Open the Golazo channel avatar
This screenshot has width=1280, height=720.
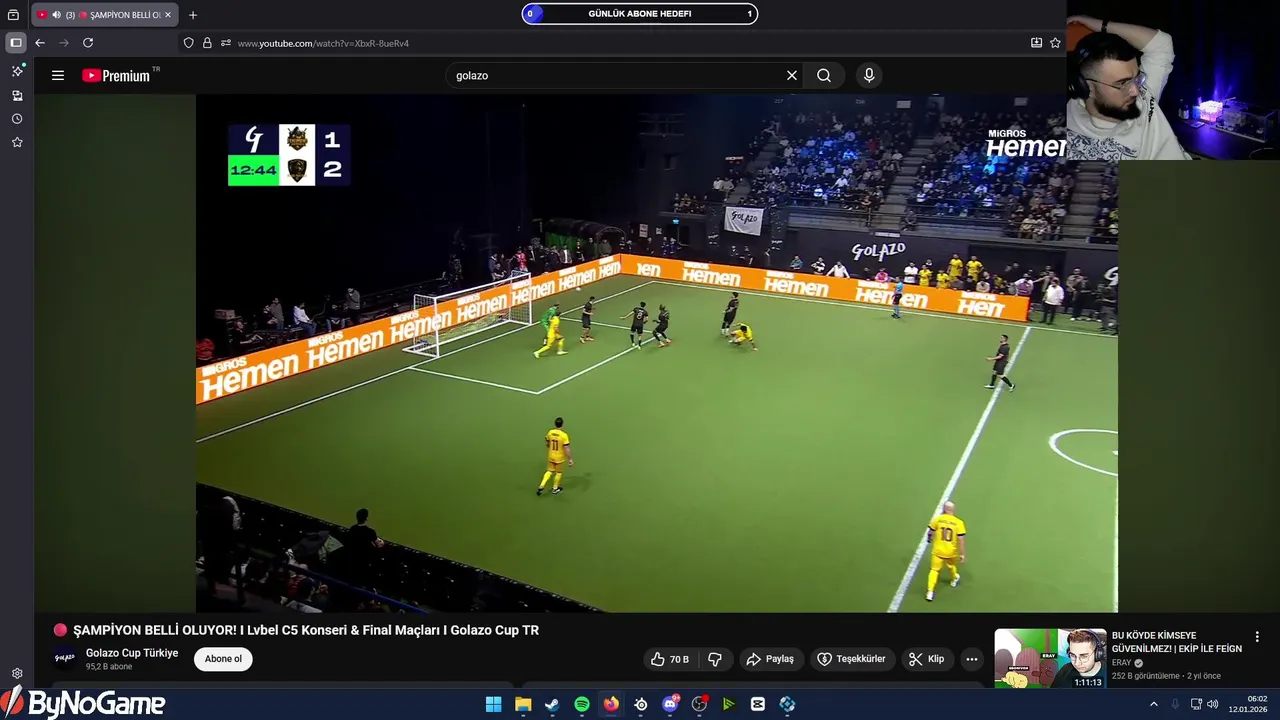click(65, 659)
